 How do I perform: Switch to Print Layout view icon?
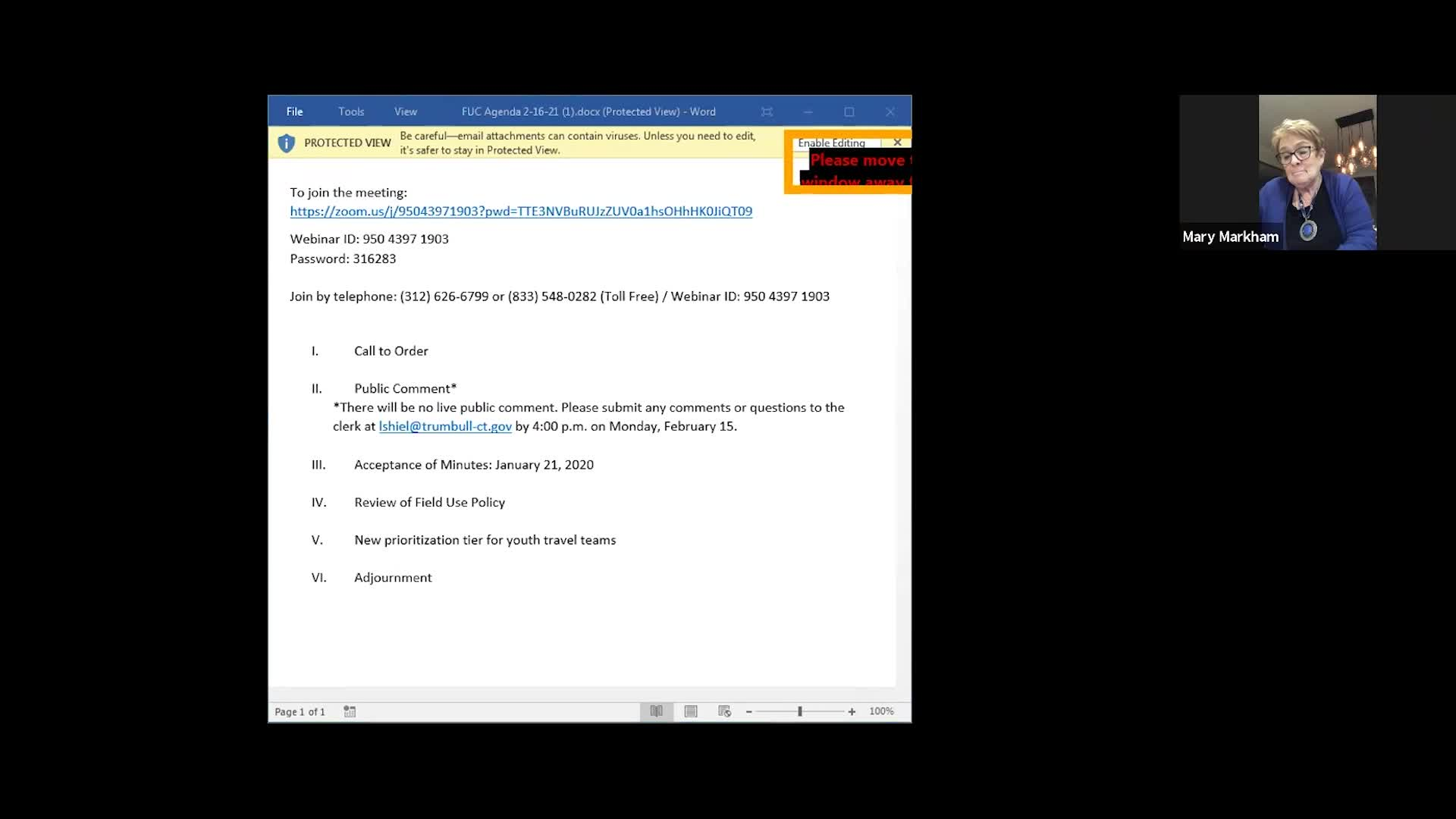click(691, 711)
